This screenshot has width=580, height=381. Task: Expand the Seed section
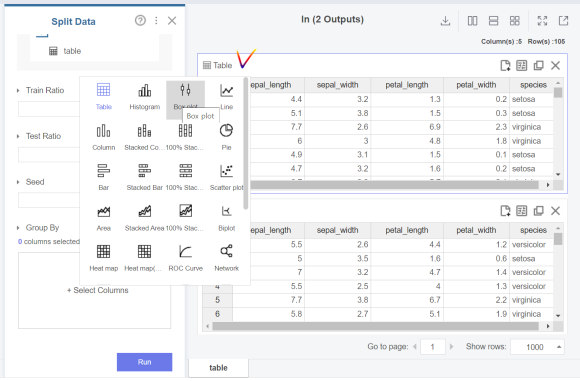tap(18, 182)
